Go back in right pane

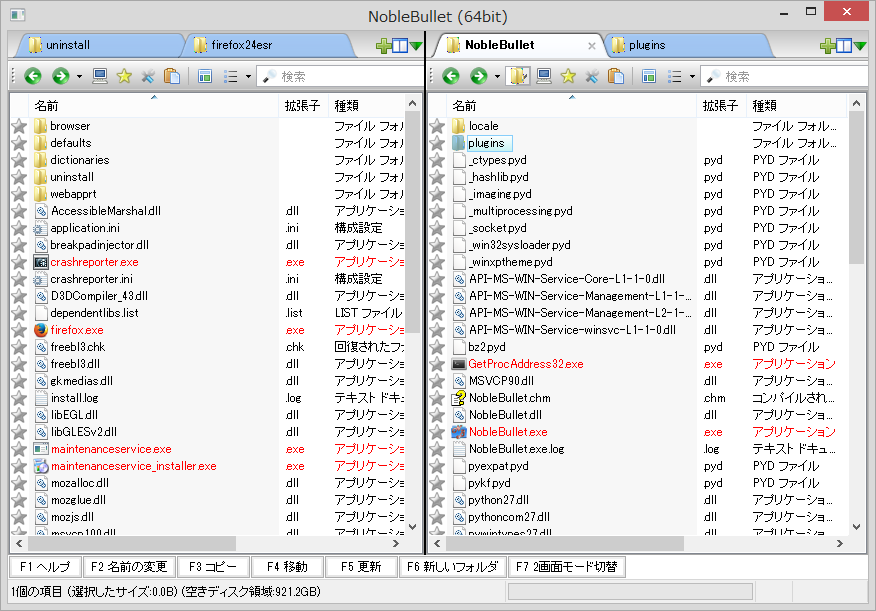[x=451, y=76]
